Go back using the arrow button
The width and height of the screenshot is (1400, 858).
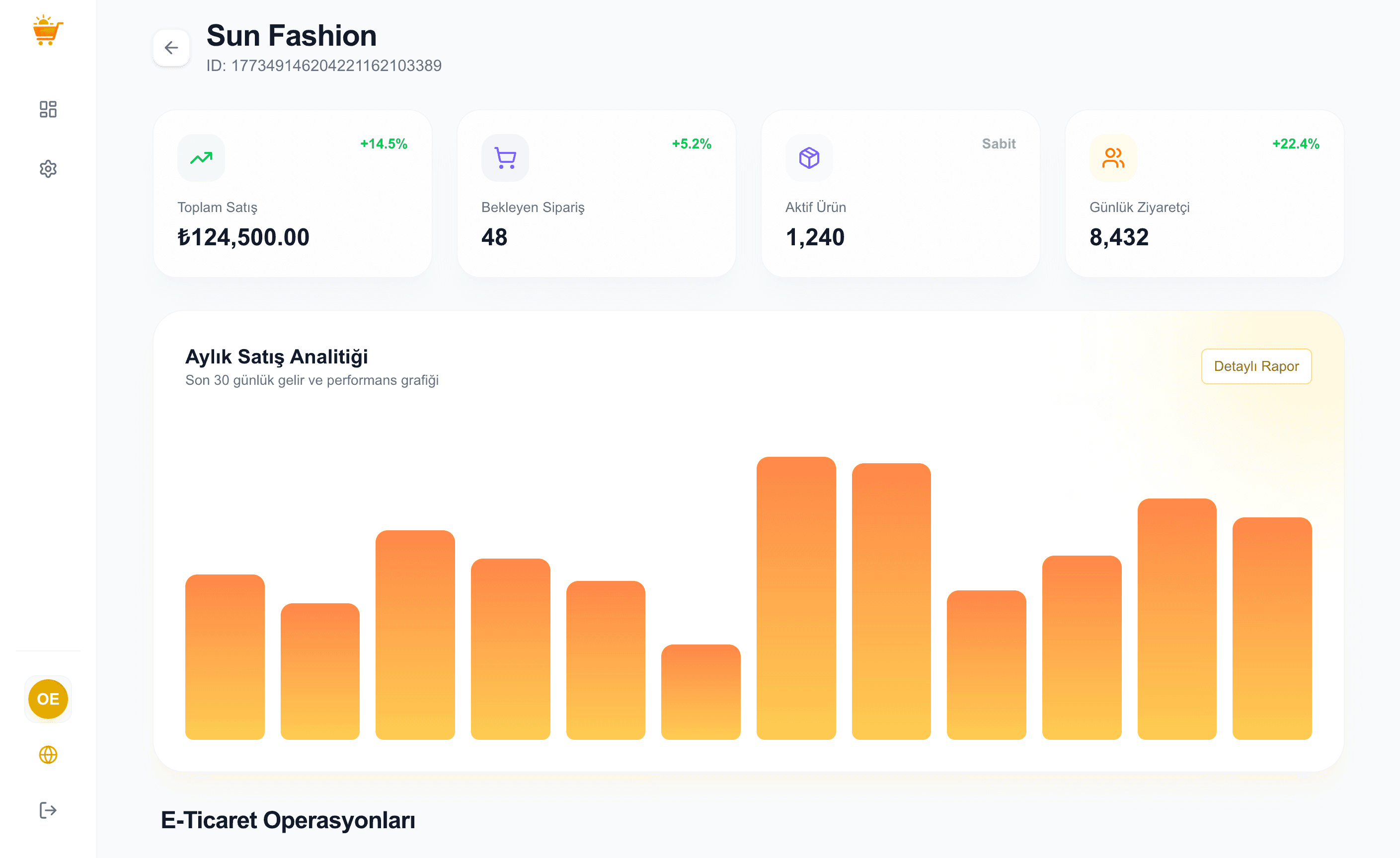point(171,48)
